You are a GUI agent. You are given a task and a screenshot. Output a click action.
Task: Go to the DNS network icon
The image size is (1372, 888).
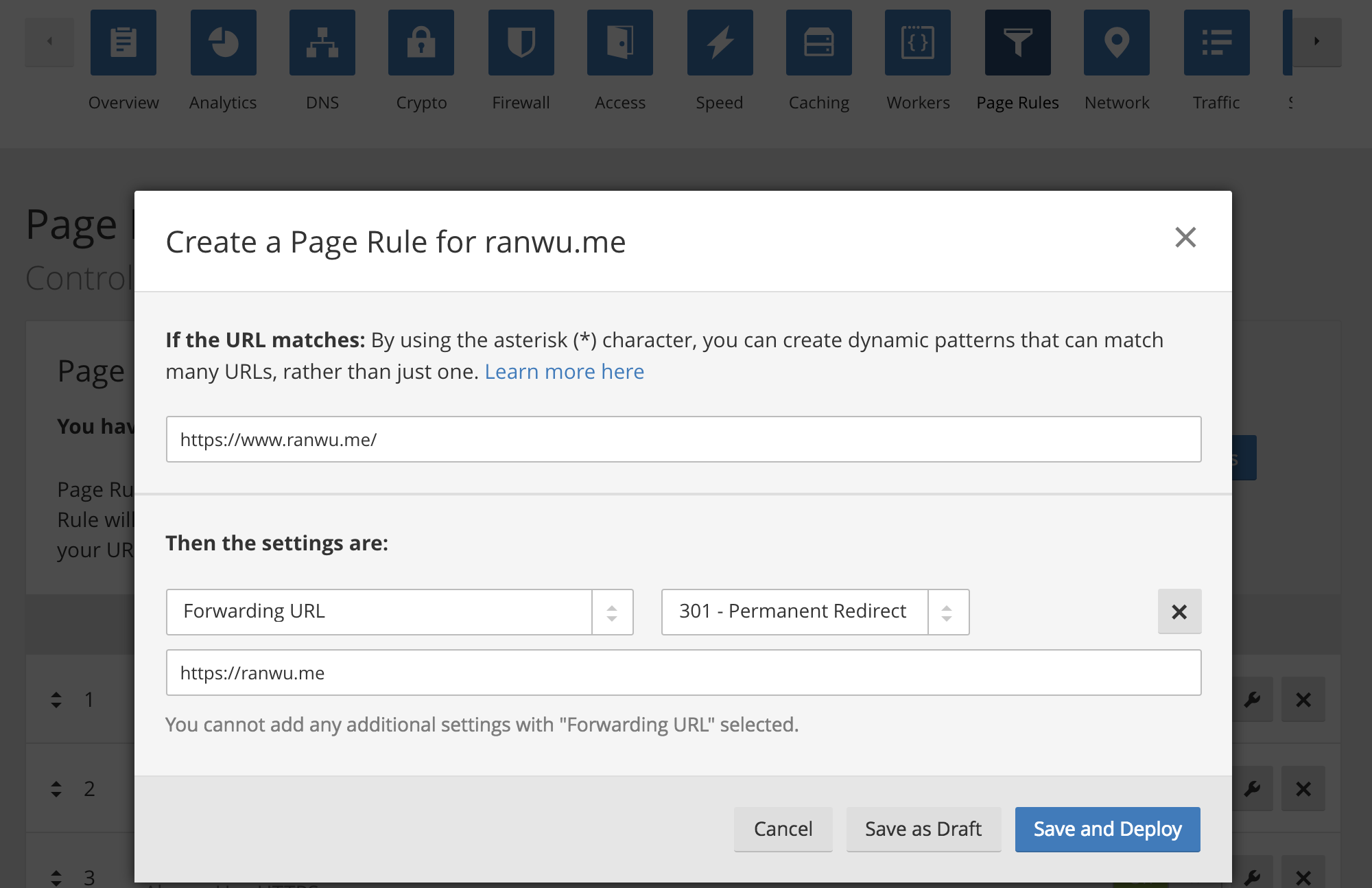point(322,43)
